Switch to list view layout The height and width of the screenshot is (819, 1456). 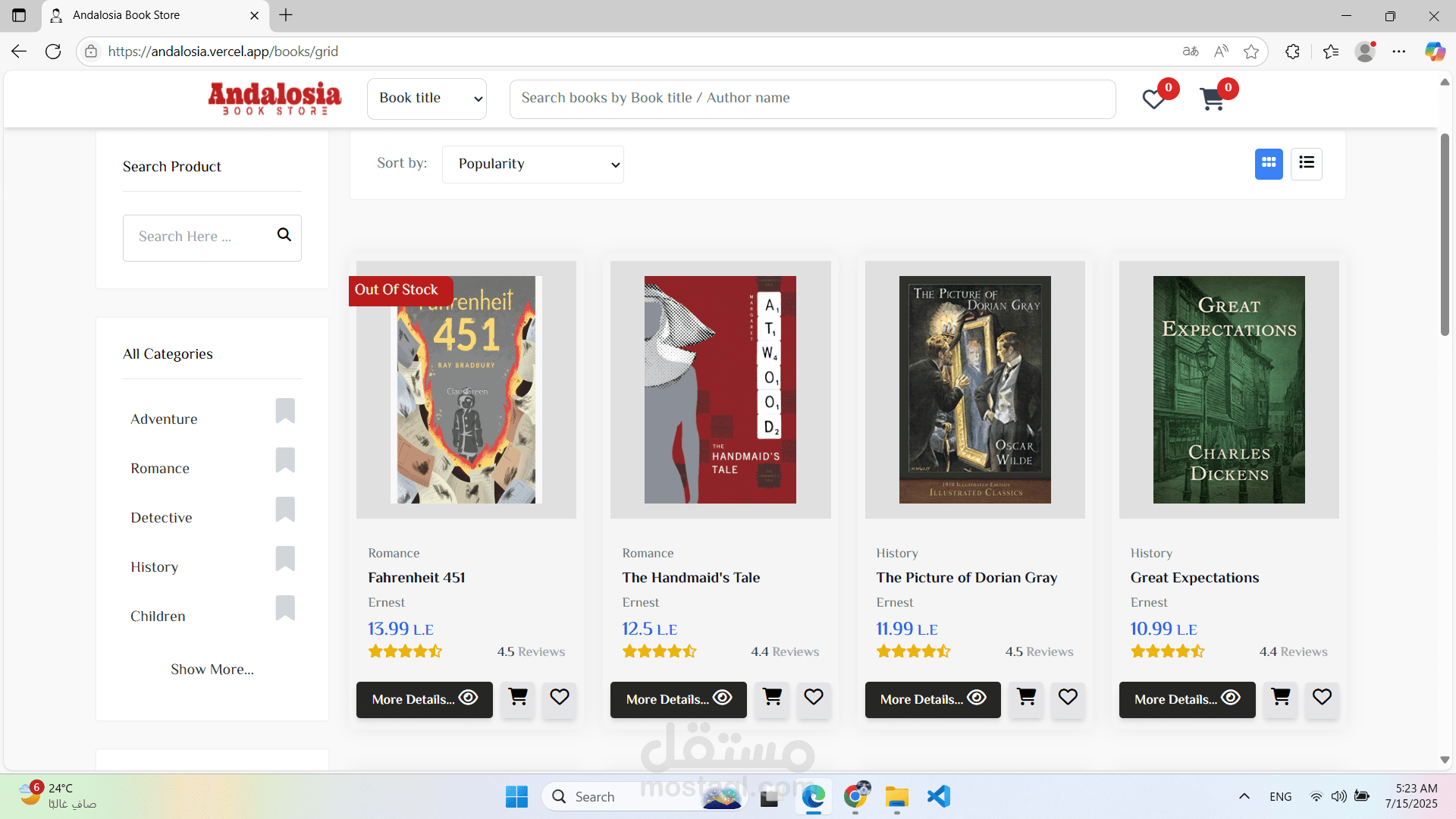tap(1307, 164)
